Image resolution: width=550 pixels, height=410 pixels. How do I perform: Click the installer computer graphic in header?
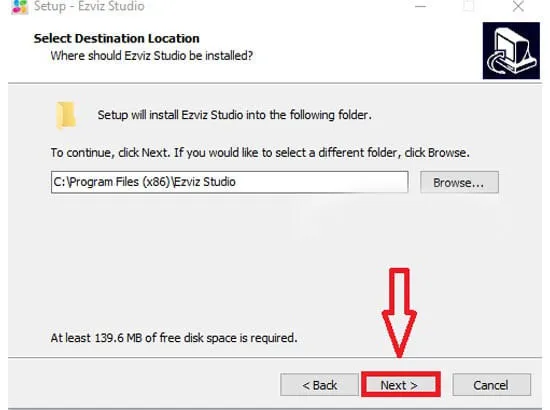(x=511, y=51)
